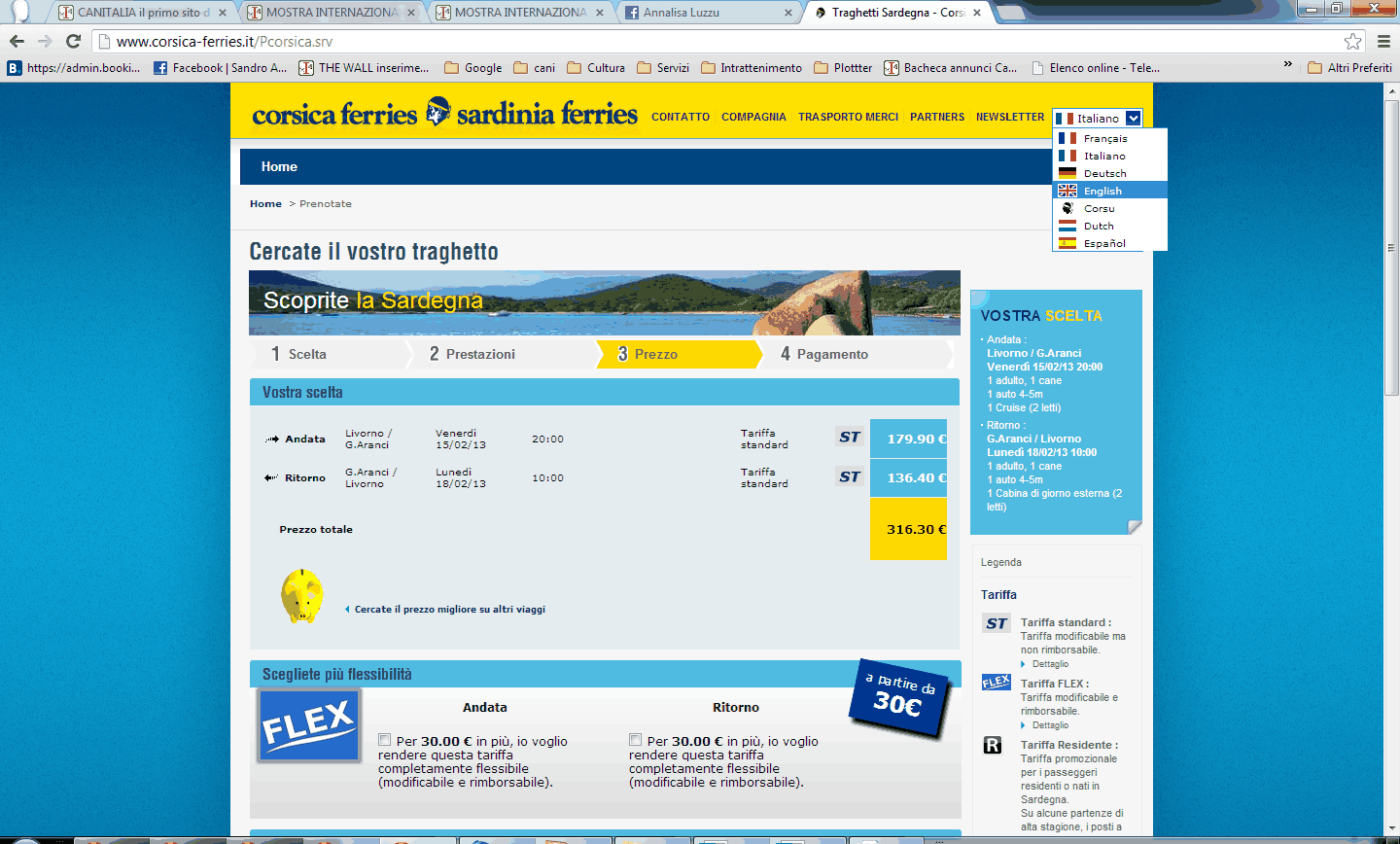Click the blue 136.40 € price box
The width and height of the screenshot is (1400, 844).
point(908,477)
